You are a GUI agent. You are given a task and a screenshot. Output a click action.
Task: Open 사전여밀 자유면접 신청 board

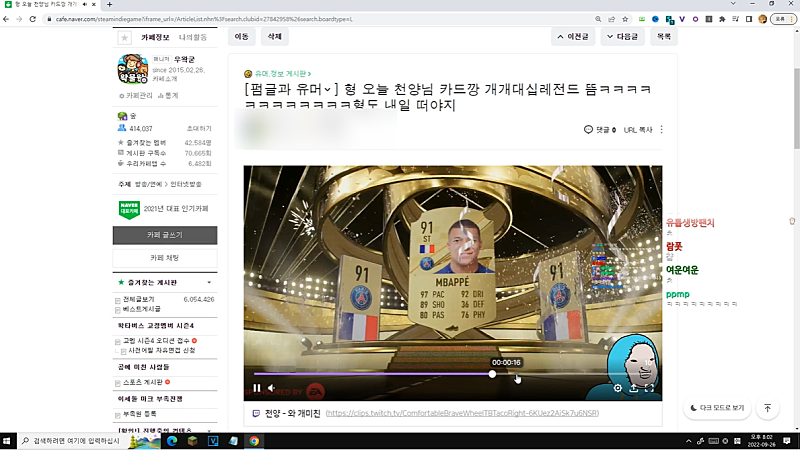162,351
